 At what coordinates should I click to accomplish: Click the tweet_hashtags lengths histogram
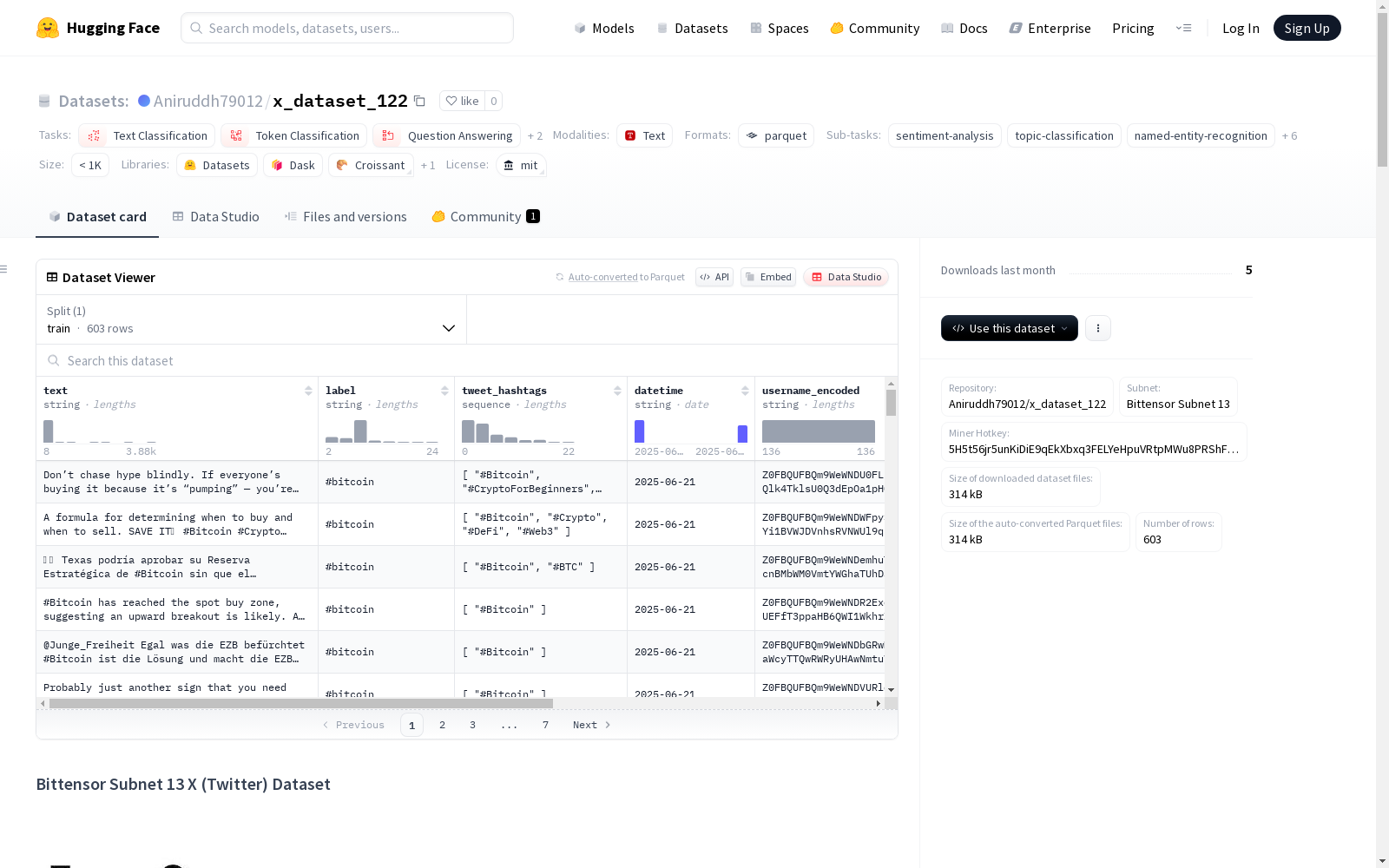pos(518,431)
